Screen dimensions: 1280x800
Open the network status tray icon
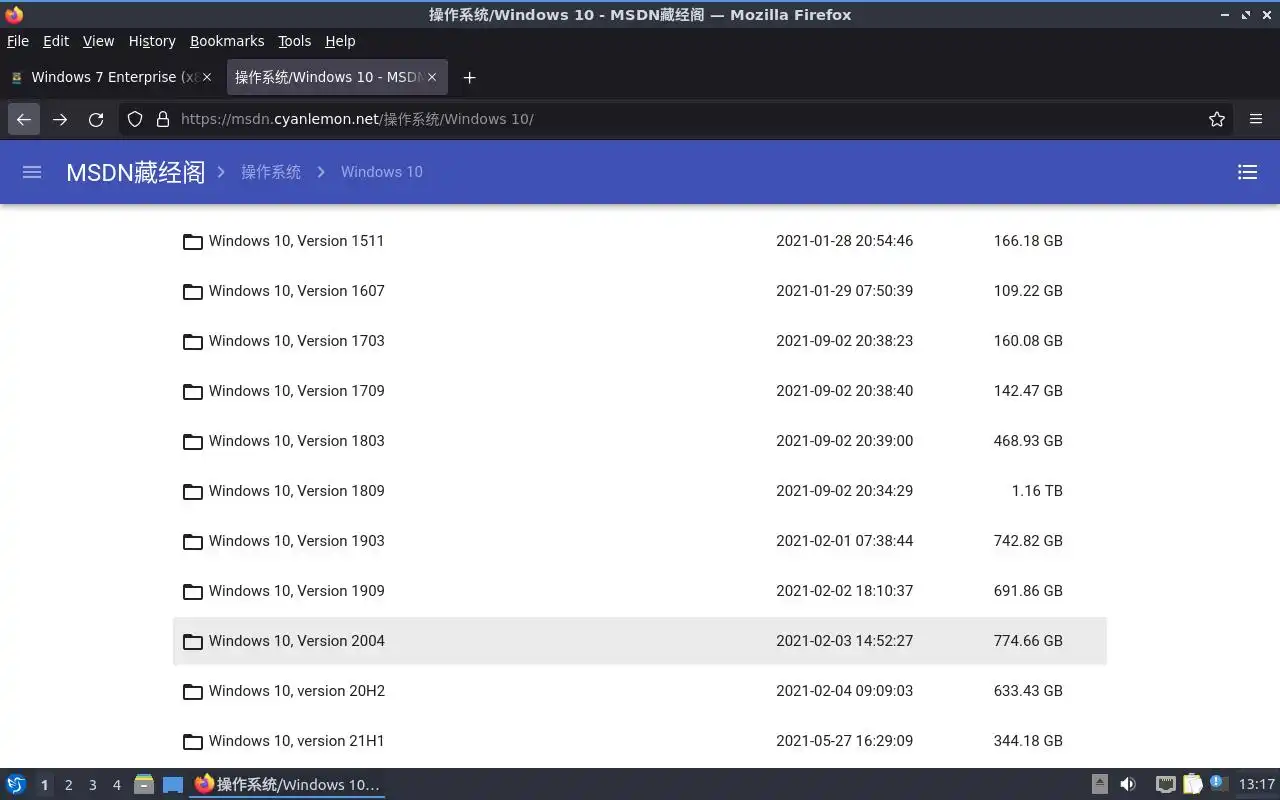coord(1165,784)
